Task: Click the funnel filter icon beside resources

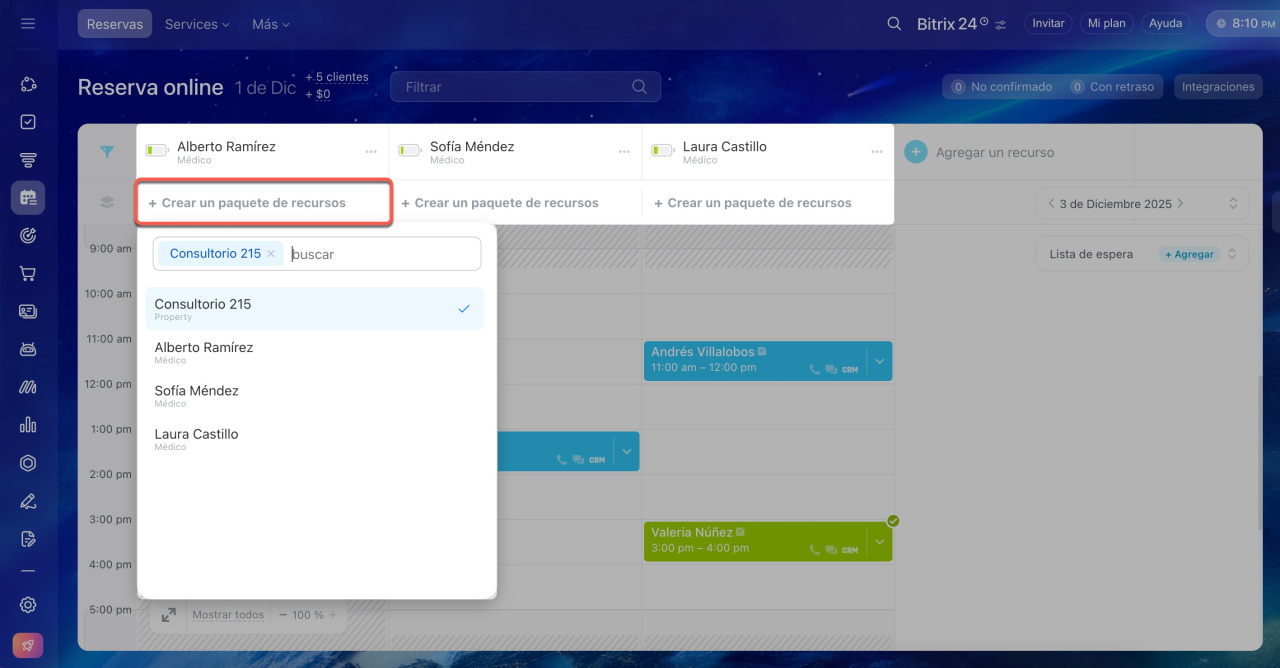Action: pyautogui.click(x=107, y=152)
